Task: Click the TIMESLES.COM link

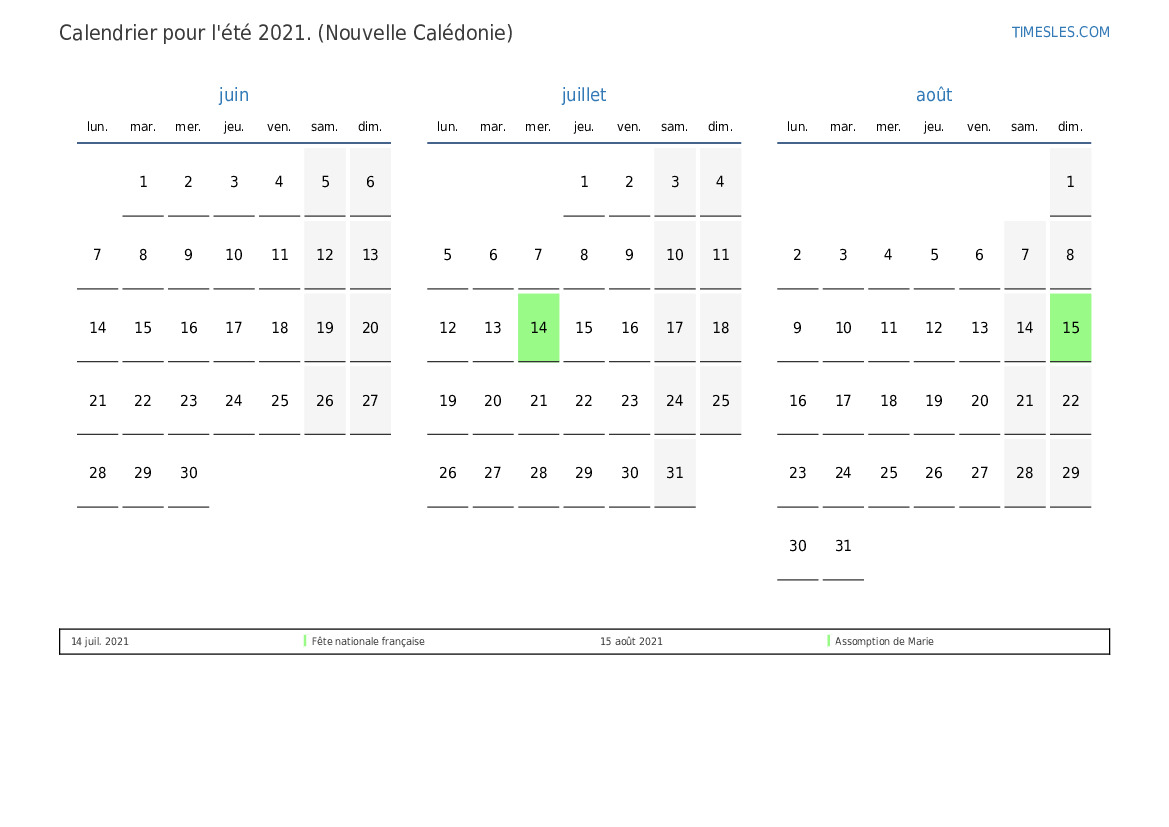Action: pyautogui.click(x=1060, y=32)
